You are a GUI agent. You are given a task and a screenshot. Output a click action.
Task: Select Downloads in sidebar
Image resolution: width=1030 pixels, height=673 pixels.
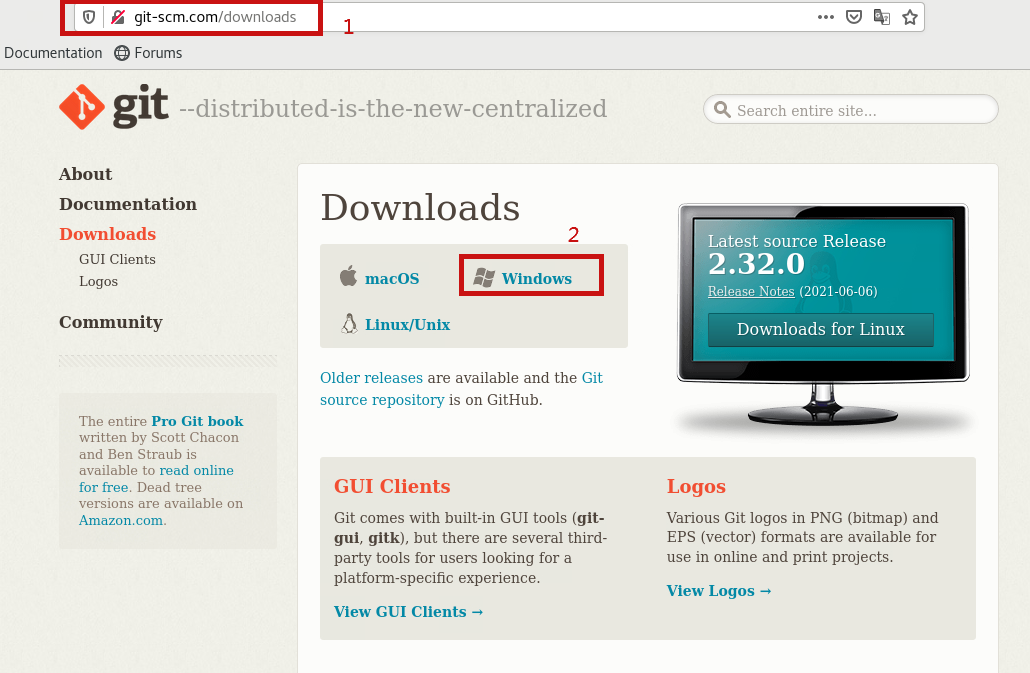pos(108,234)
